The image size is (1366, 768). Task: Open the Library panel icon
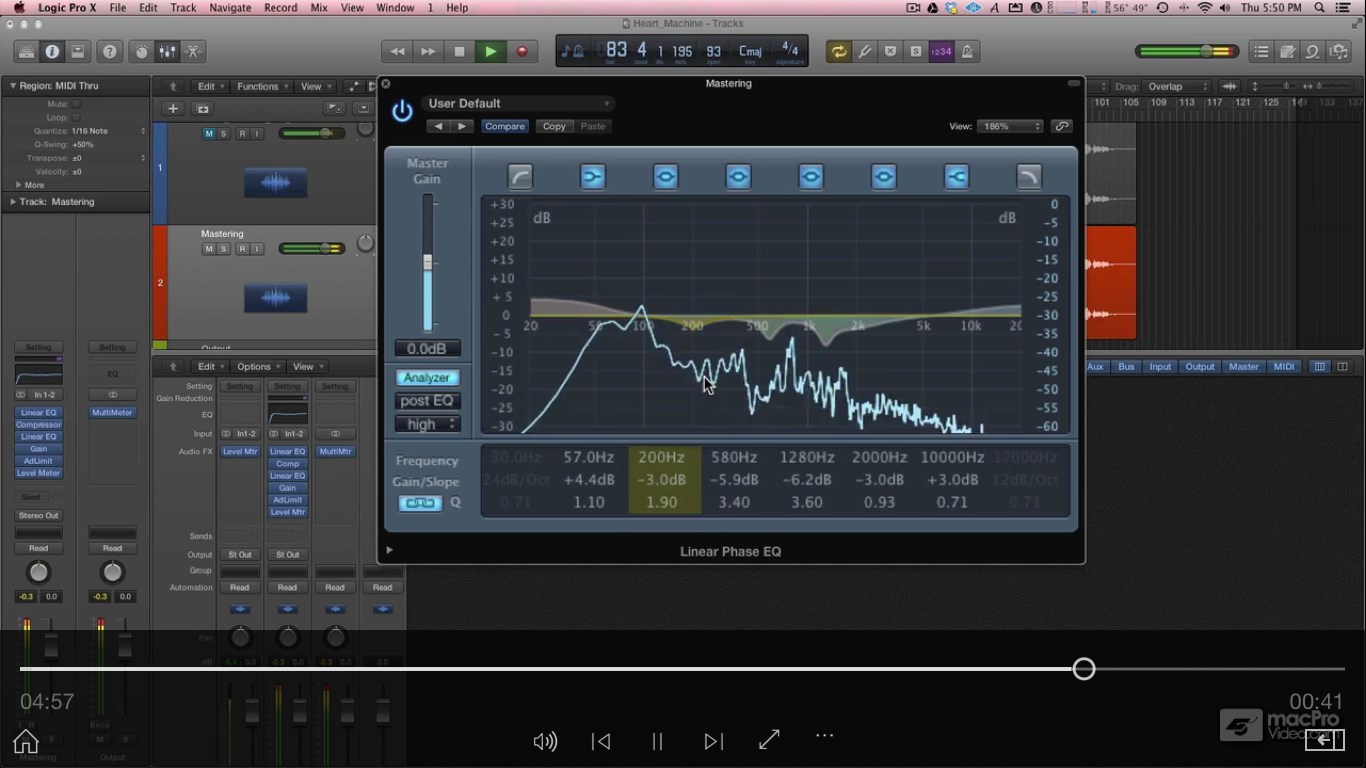[27, 52]
